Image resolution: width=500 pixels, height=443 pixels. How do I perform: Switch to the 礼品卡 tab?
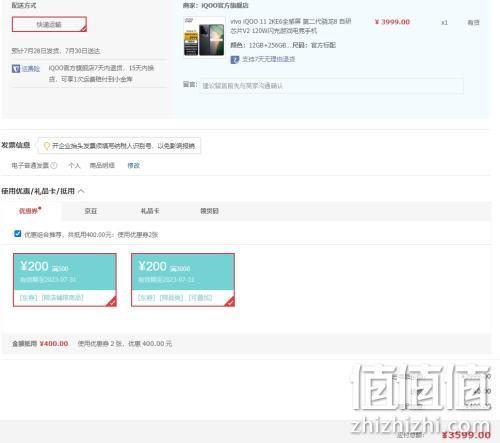click(150, 211)
